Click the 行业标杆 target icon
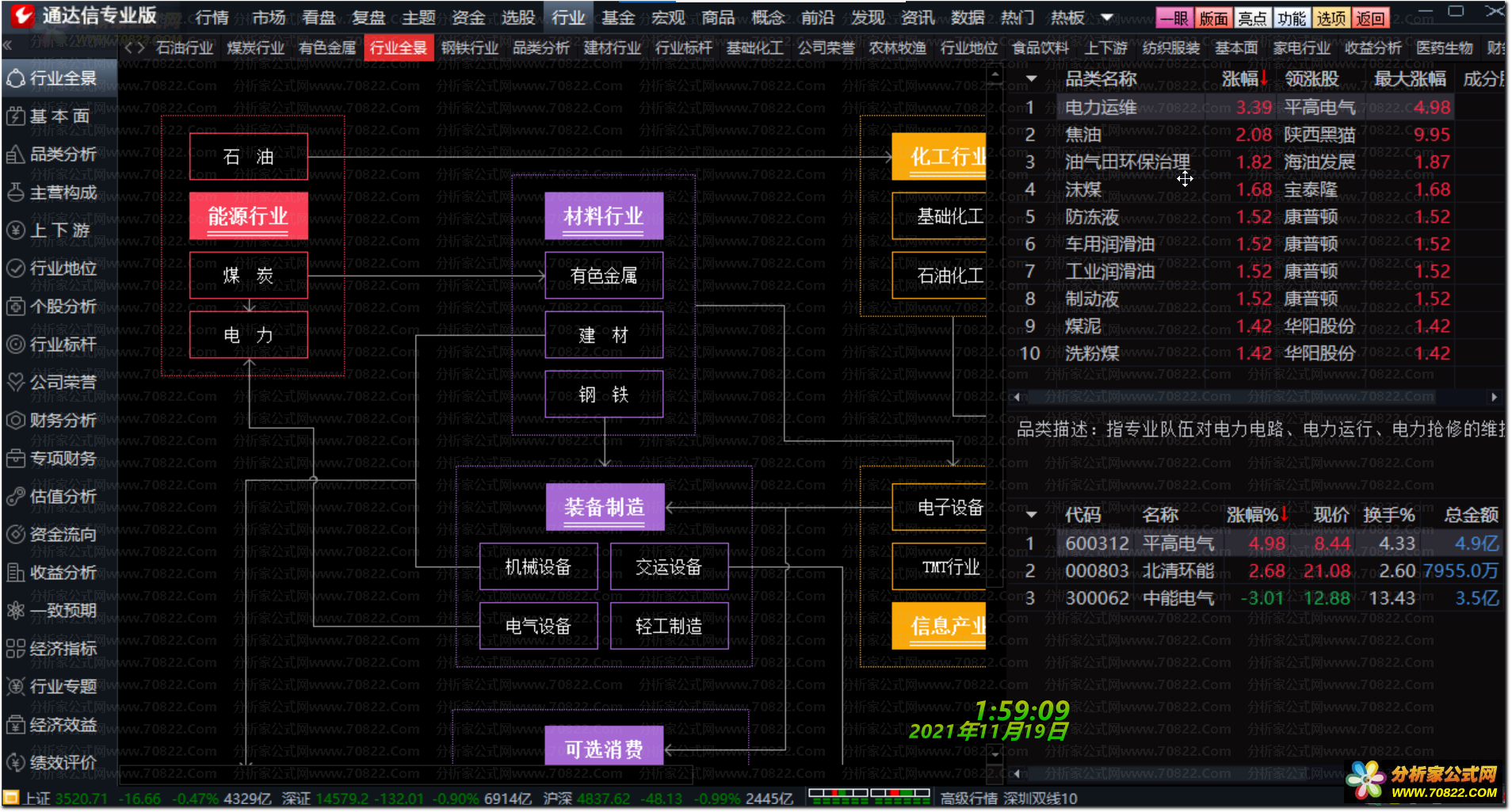This screenshot has width=1512, height=812. coord(15,345)
